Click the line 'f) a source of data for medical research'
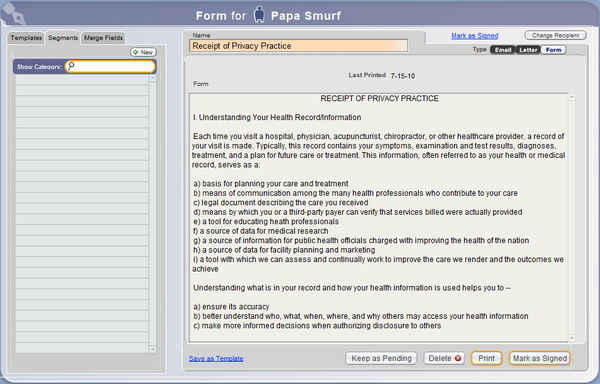Image resolution: width=600 pixels, height=384 pixels. pos(261,231)
